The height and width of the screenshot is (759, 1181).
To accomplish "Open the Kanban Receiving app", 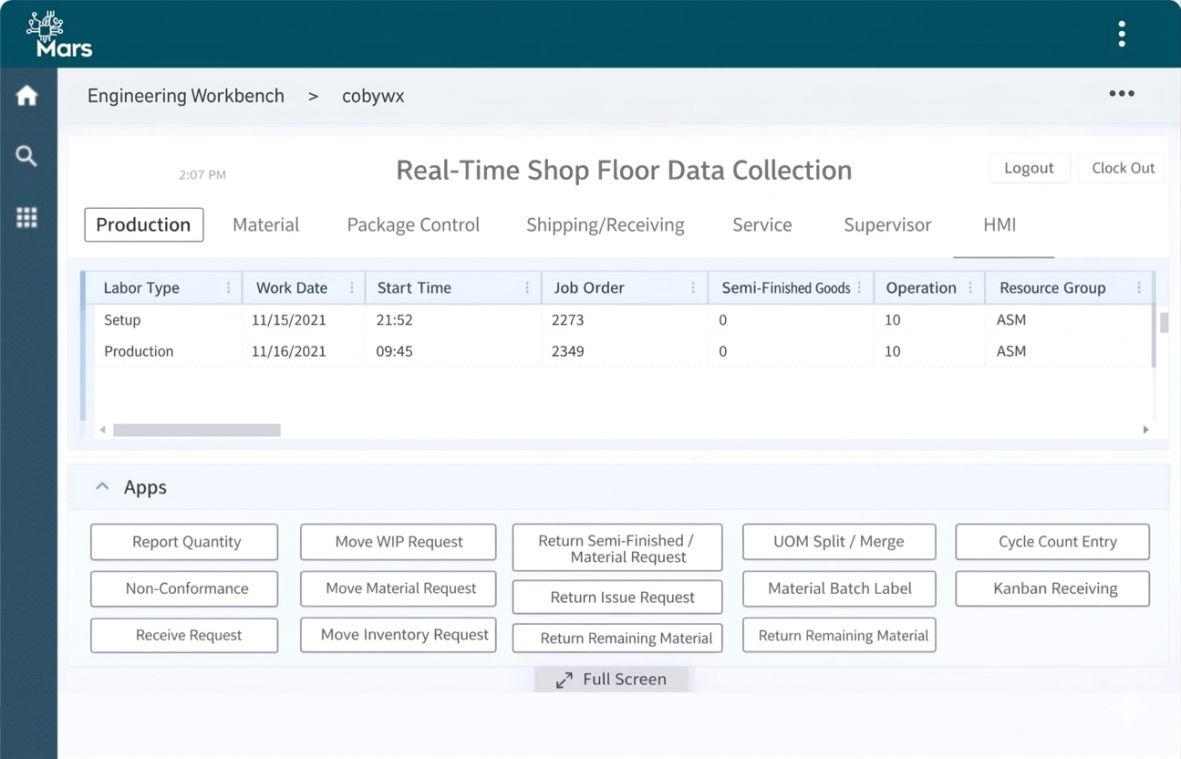I will (1053, 589).
